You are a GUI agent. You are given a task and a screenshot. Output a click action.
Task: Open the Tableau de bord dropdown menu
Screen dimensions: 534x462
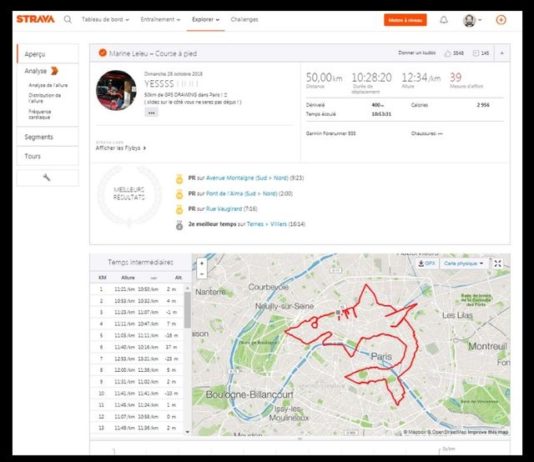point(105,20)
